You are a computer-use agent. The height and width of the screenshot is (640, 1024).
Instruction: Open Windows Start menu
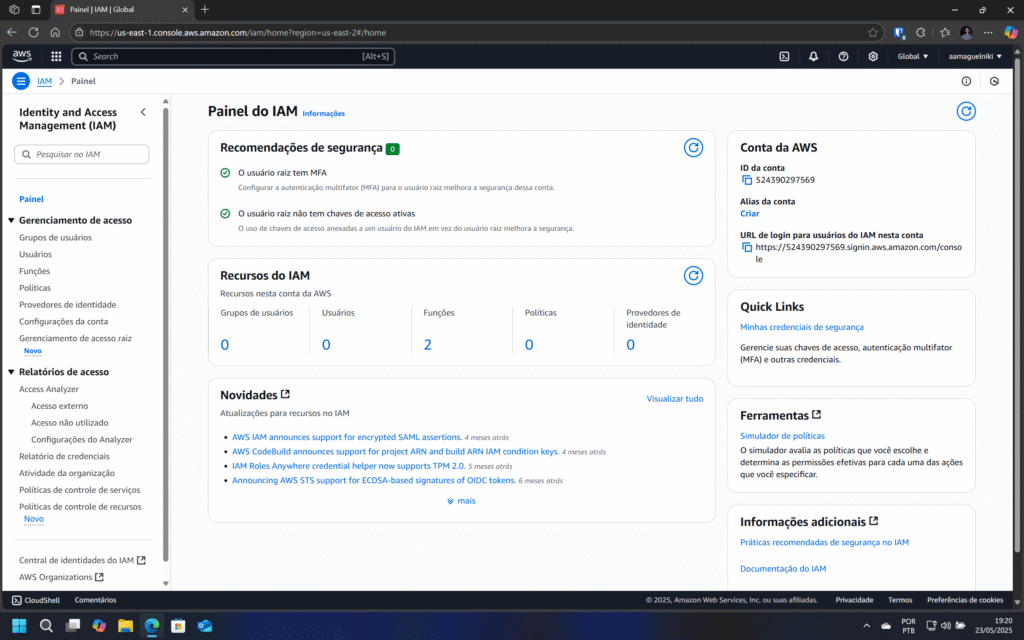pos(19,626)
